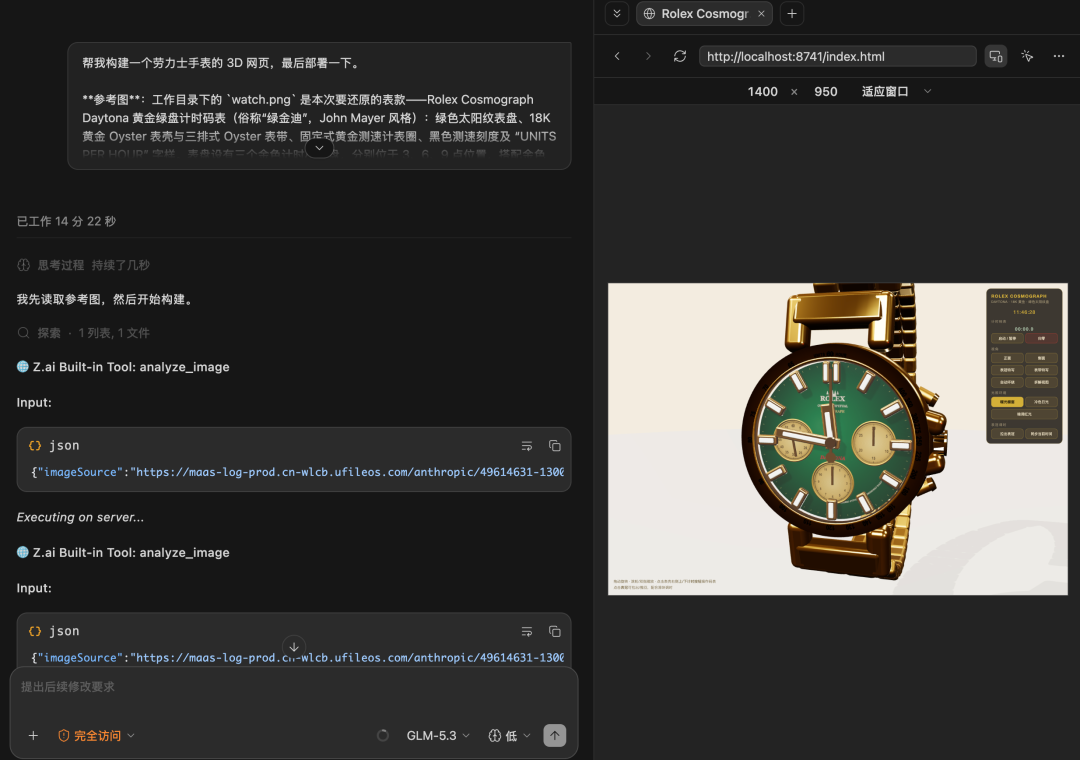This screenshot has height=760, width=1080.
Task: Click the red 归零 reset button
Action: tap(1041, 338)
